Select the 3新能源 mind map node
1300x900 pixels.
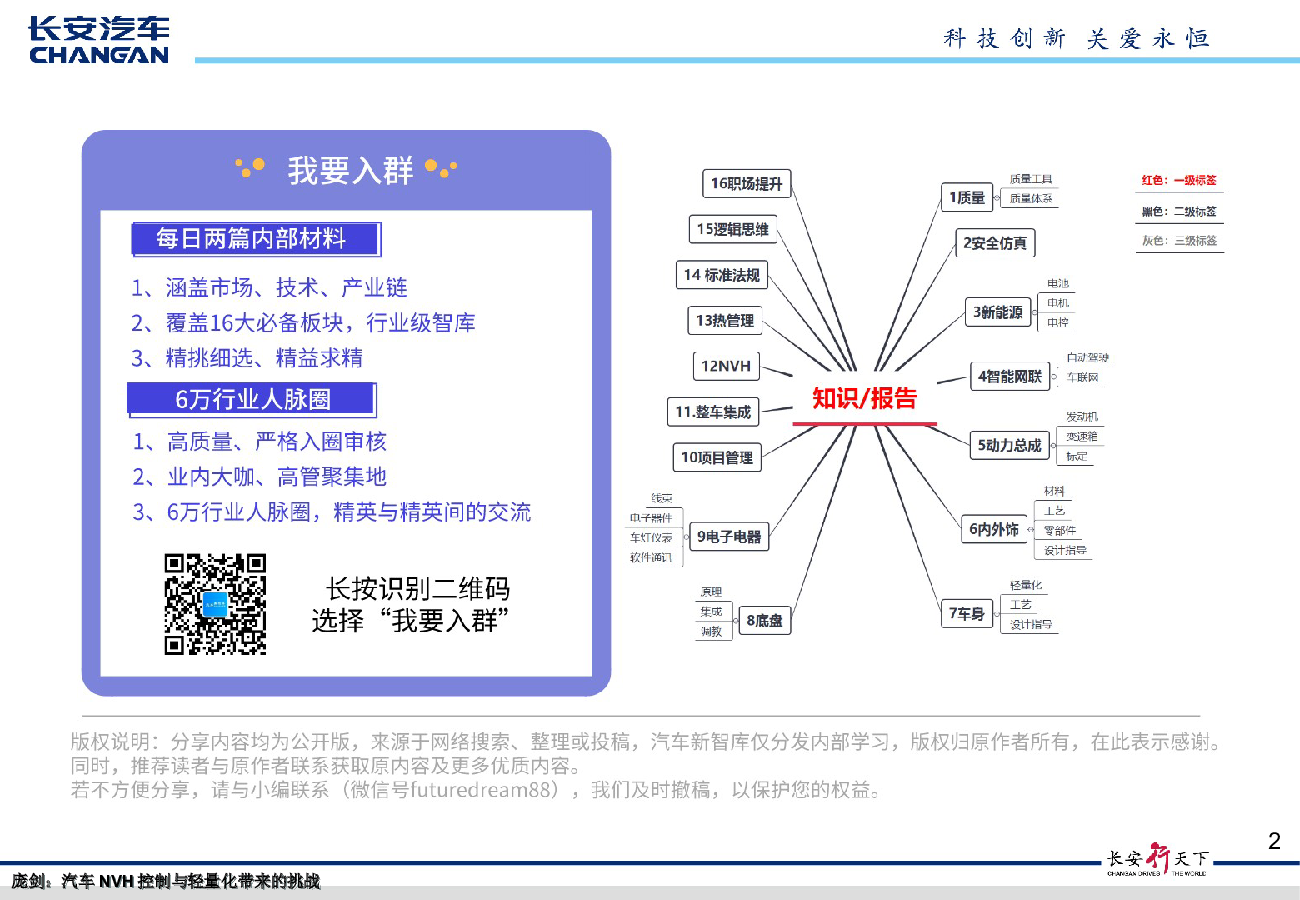(x=997, y=312)
